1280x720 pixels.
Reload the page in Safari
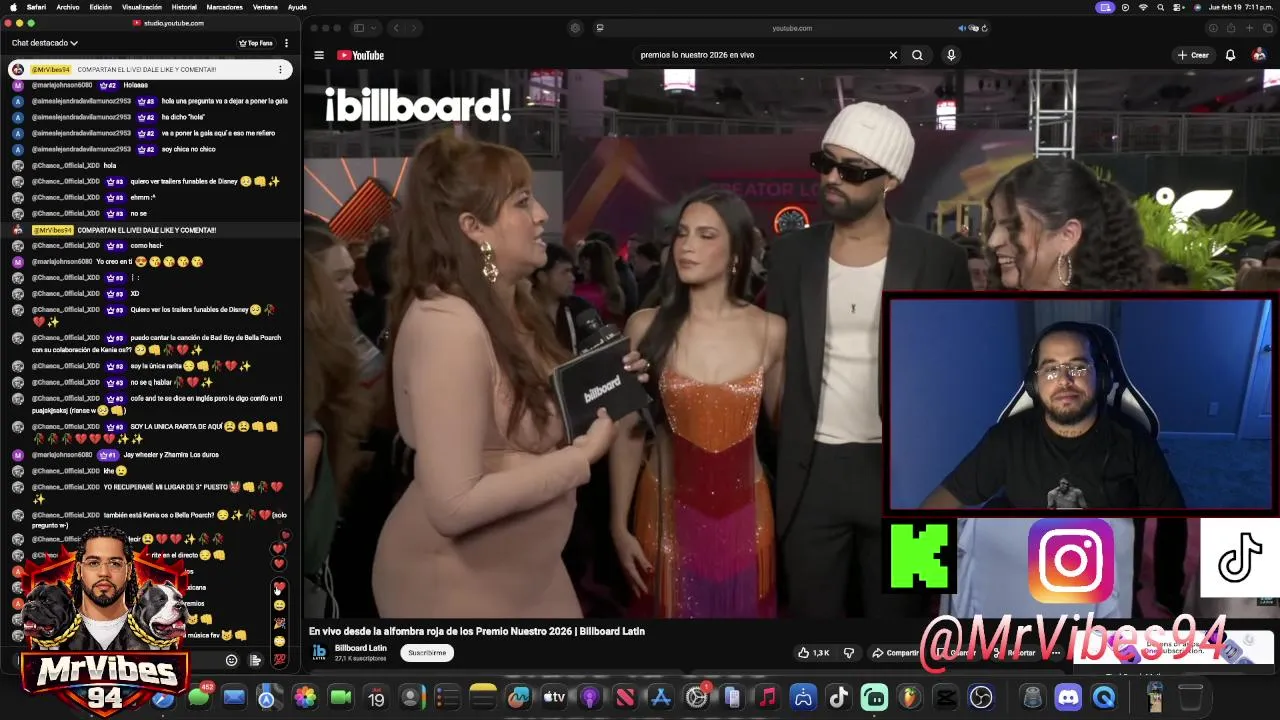click(984, 28)
